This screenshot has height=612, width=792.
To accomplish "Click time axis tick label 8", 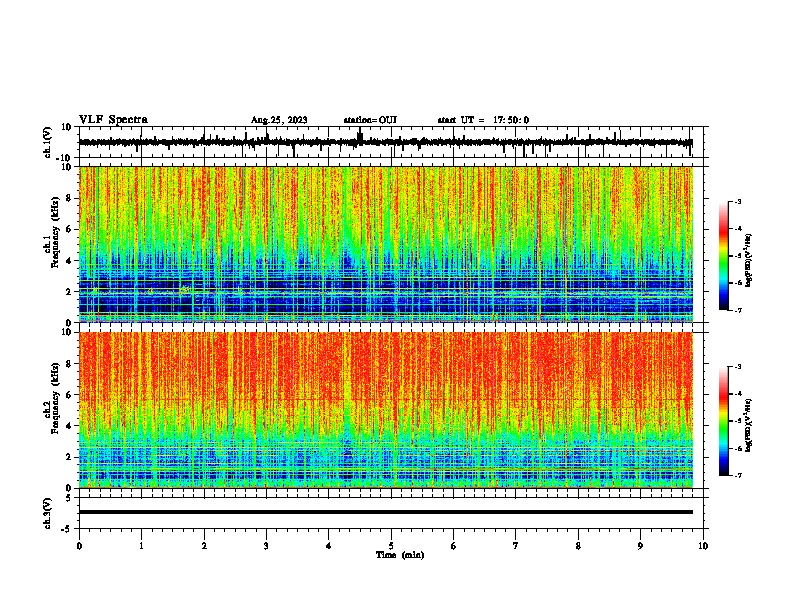I will pos(578,546).
